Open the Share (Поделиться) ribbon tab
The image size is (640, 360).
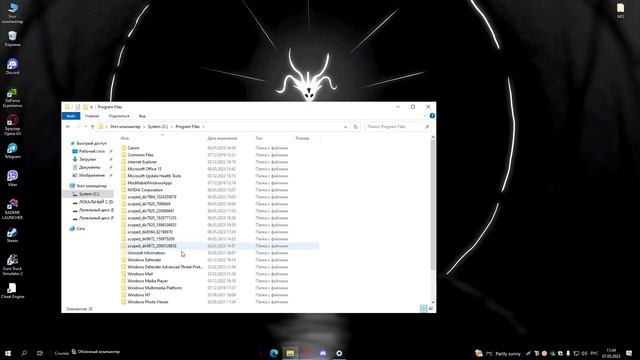tap(119, 116)
